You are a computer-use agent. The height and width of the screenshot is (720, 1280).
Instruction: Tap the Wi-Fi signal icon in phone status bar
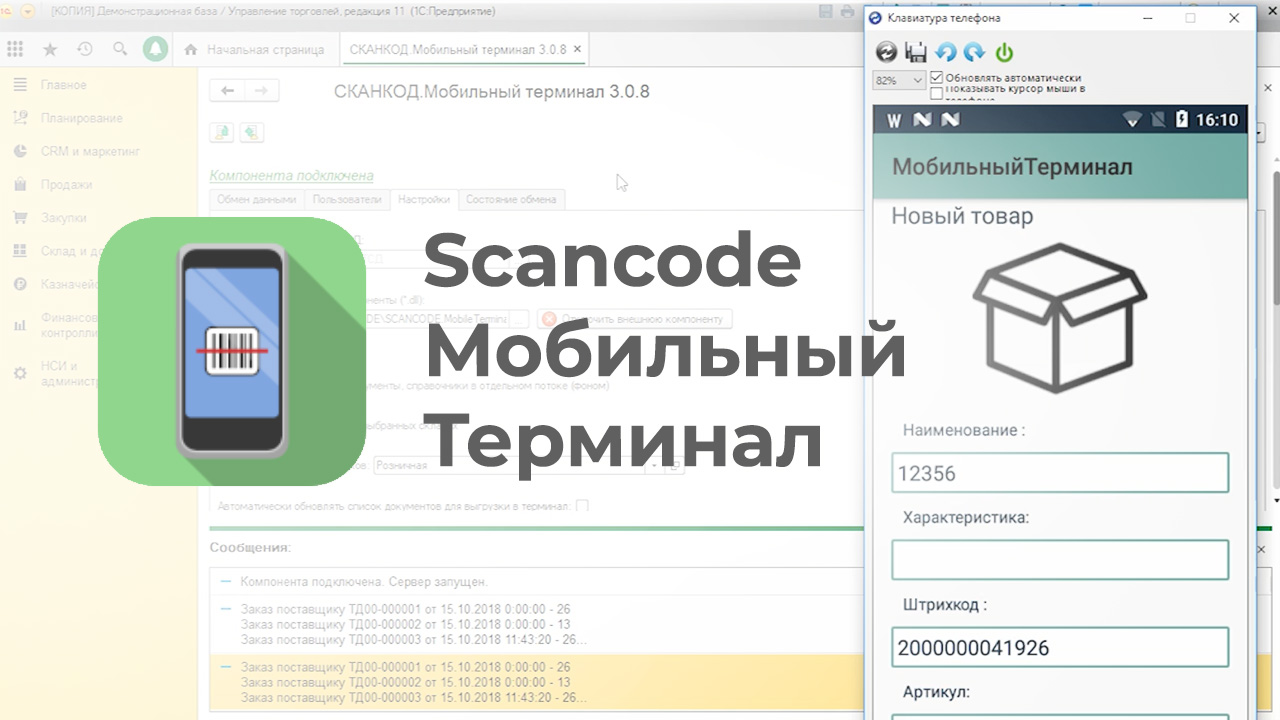pos(1132,120)
